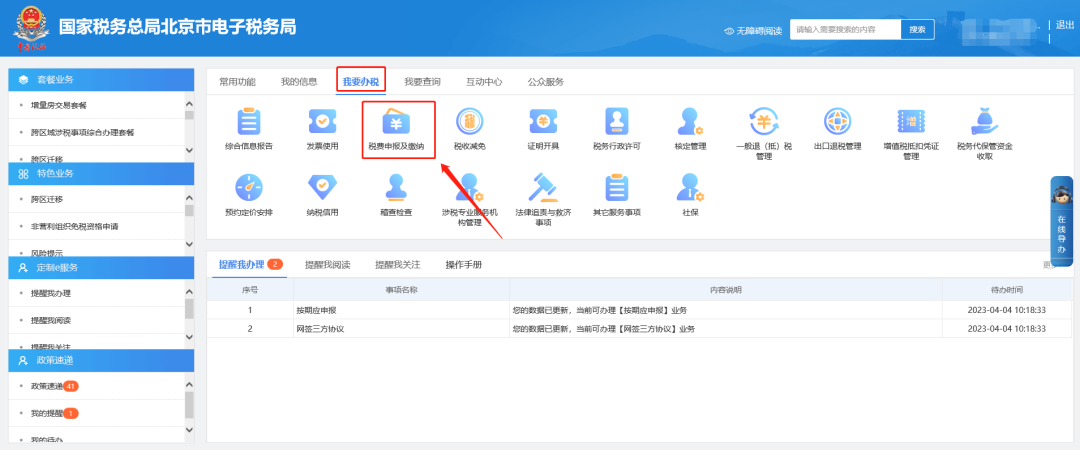Open 提醒我阅读 in 定制e服务 sidebar
The image size is (1080, 450).
point(51,320)
